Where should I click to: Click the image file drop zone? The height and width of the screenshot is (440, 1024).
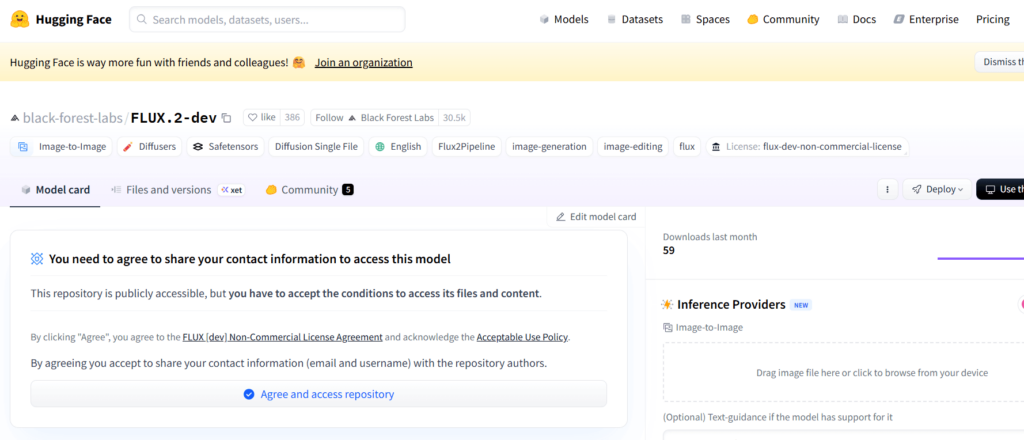843,373
